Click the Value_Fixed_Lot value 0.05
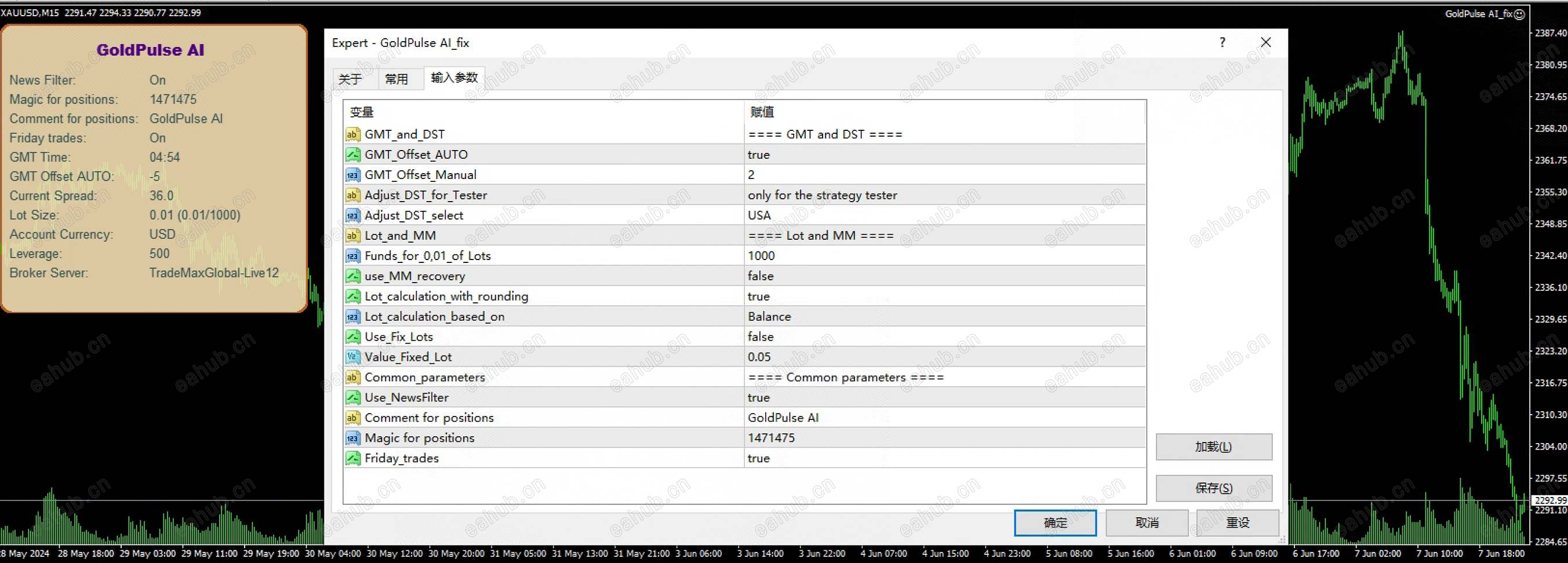Image resolution: width=1568 pixels, height=563 pixels. coord(759,357)
